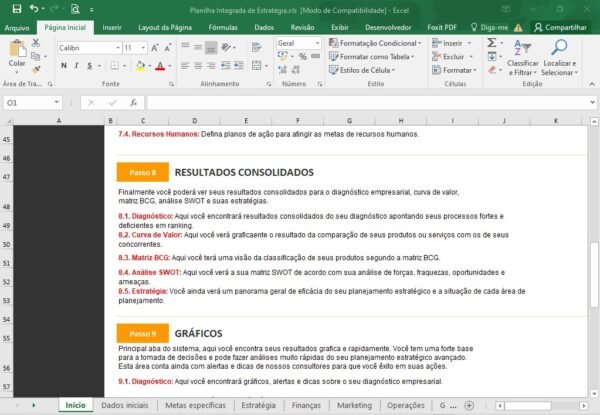The image size is (600, 415).
Task: Switch to Inserir ribbon tab
Action: point(112,28)
